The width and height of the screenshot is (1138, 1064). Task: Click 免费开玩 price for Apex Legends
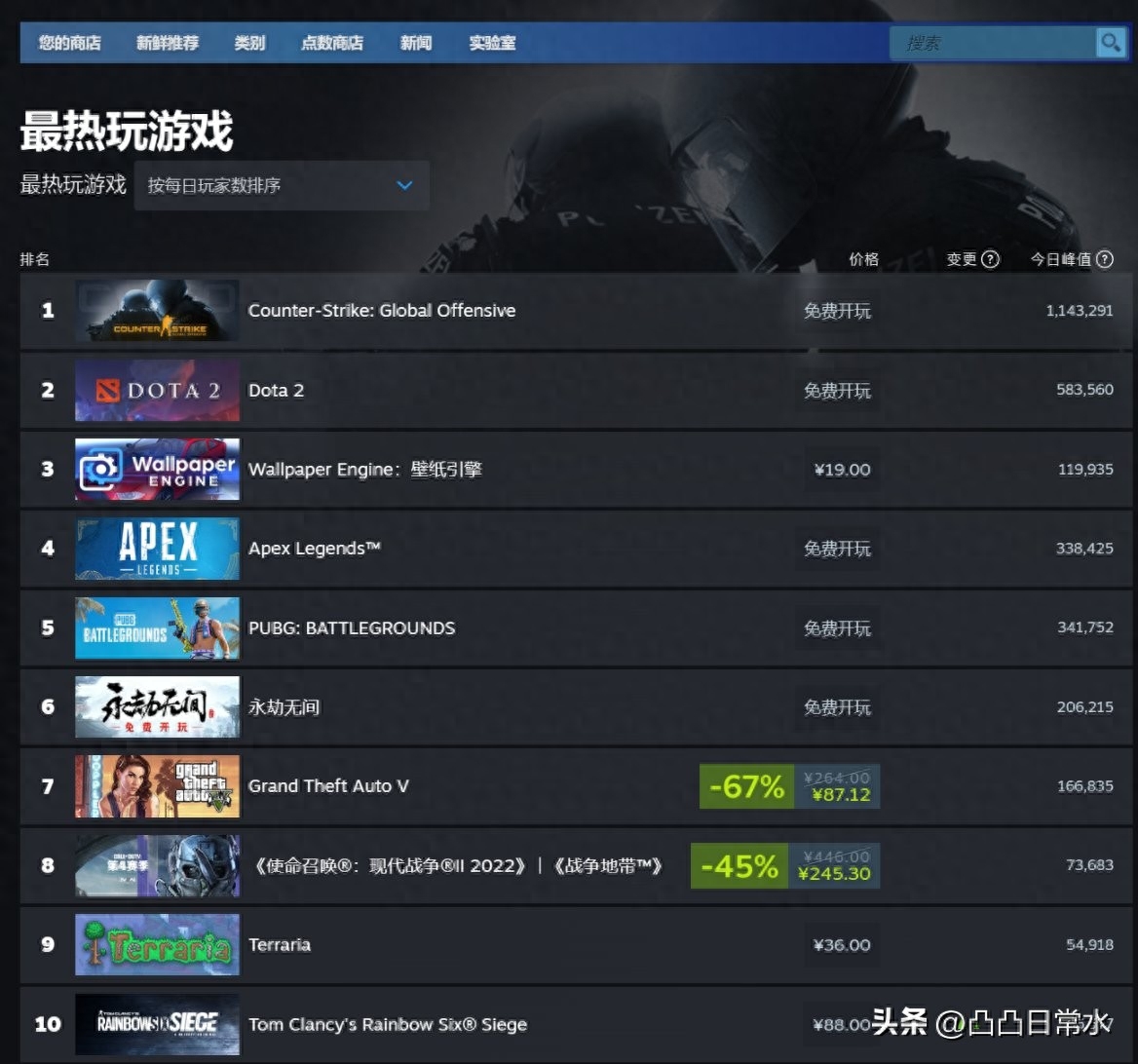[x=837, y=550]
